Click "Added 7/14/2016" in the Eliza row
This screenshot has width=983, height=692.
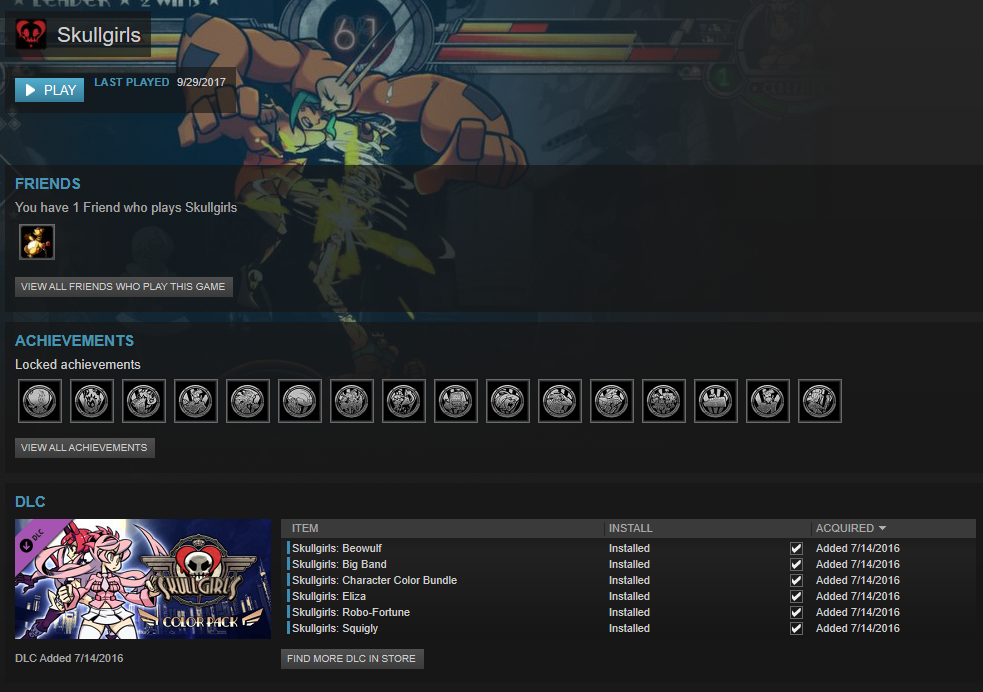(858, 597)
